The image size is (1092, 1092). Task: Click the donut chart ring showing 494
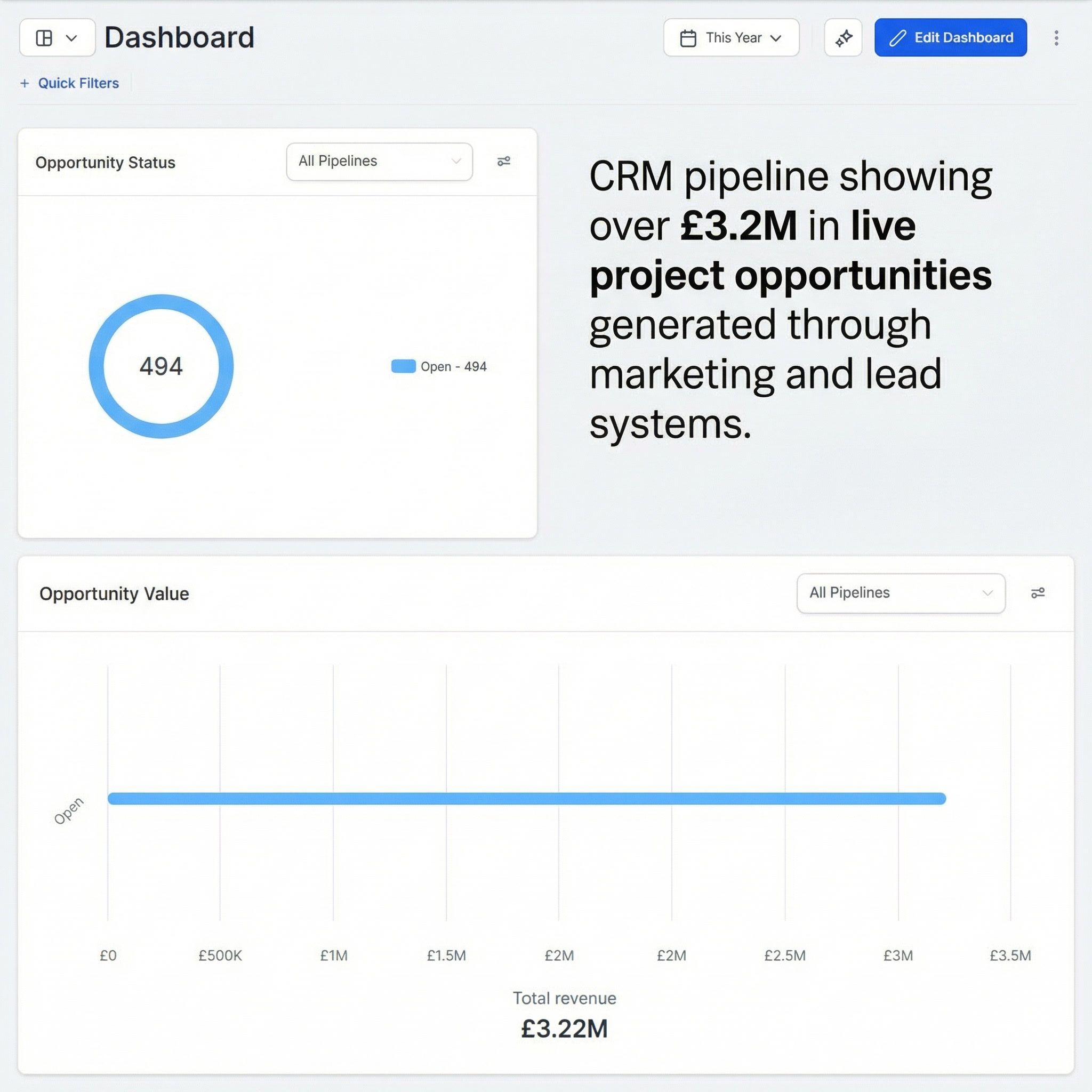pyautogui.click(x=161, y=302)
